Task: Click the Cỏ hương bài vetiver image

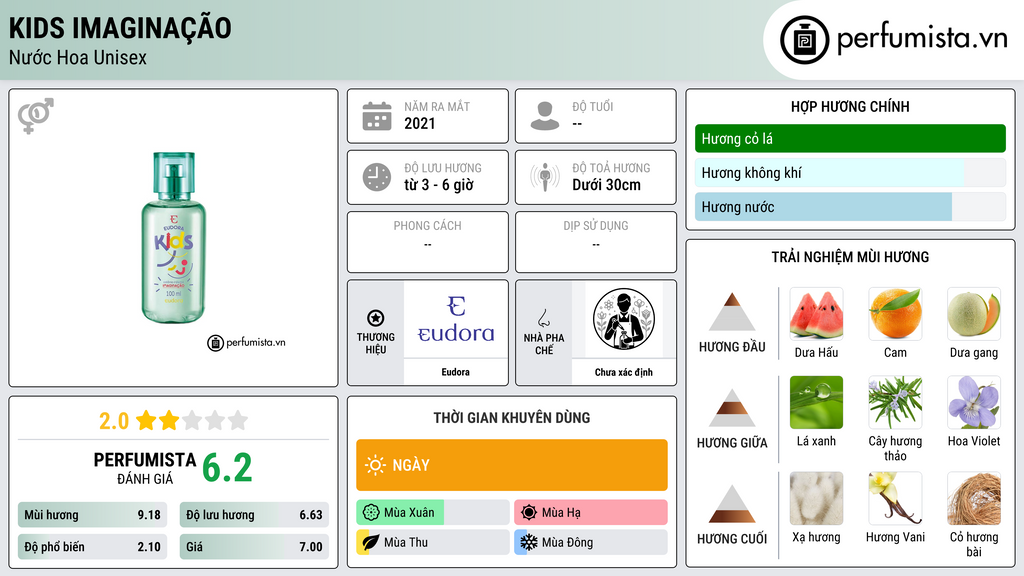Action: pos(974,498)
